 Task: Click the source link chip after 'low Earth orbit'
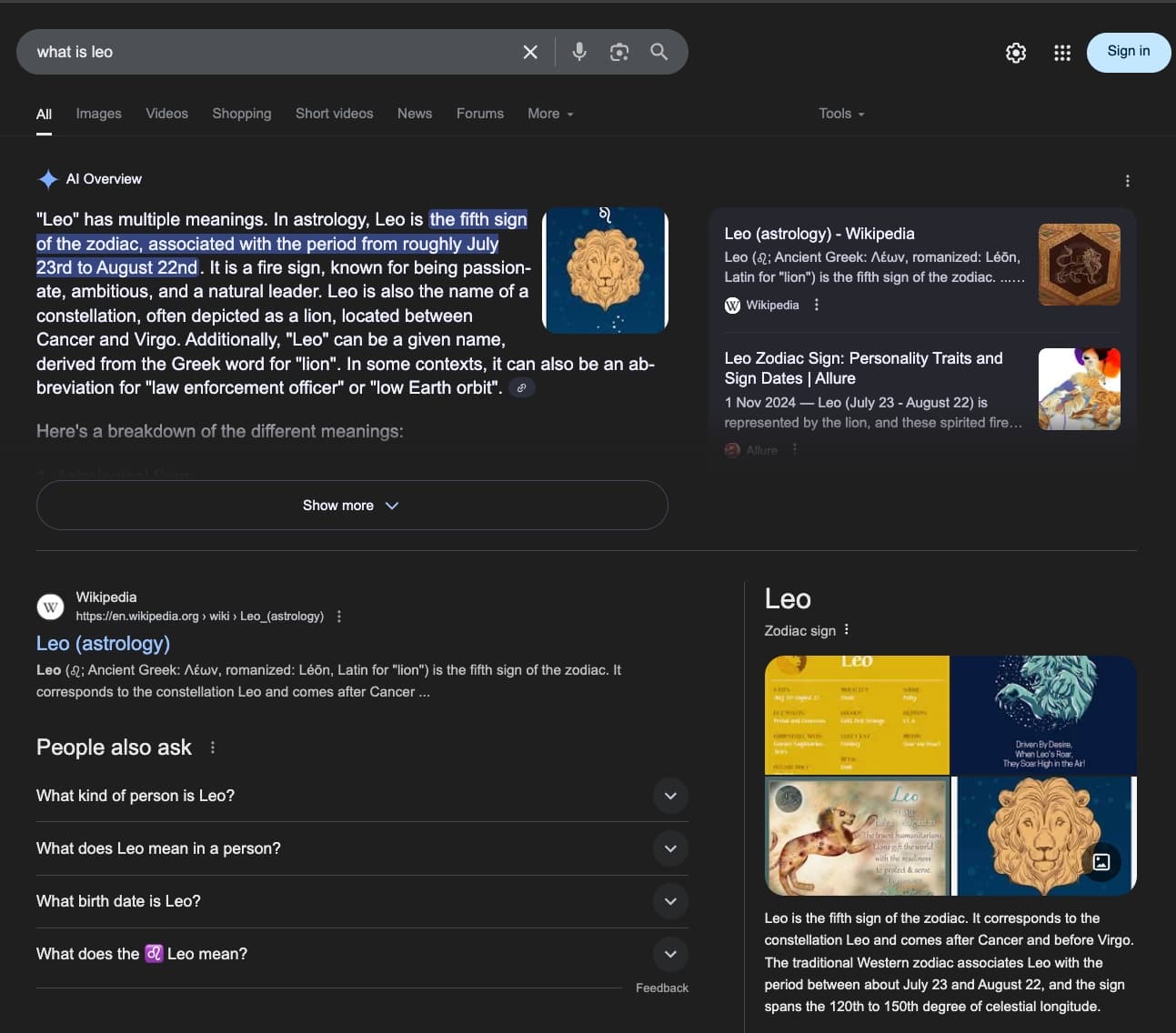(x=522, y=387)
